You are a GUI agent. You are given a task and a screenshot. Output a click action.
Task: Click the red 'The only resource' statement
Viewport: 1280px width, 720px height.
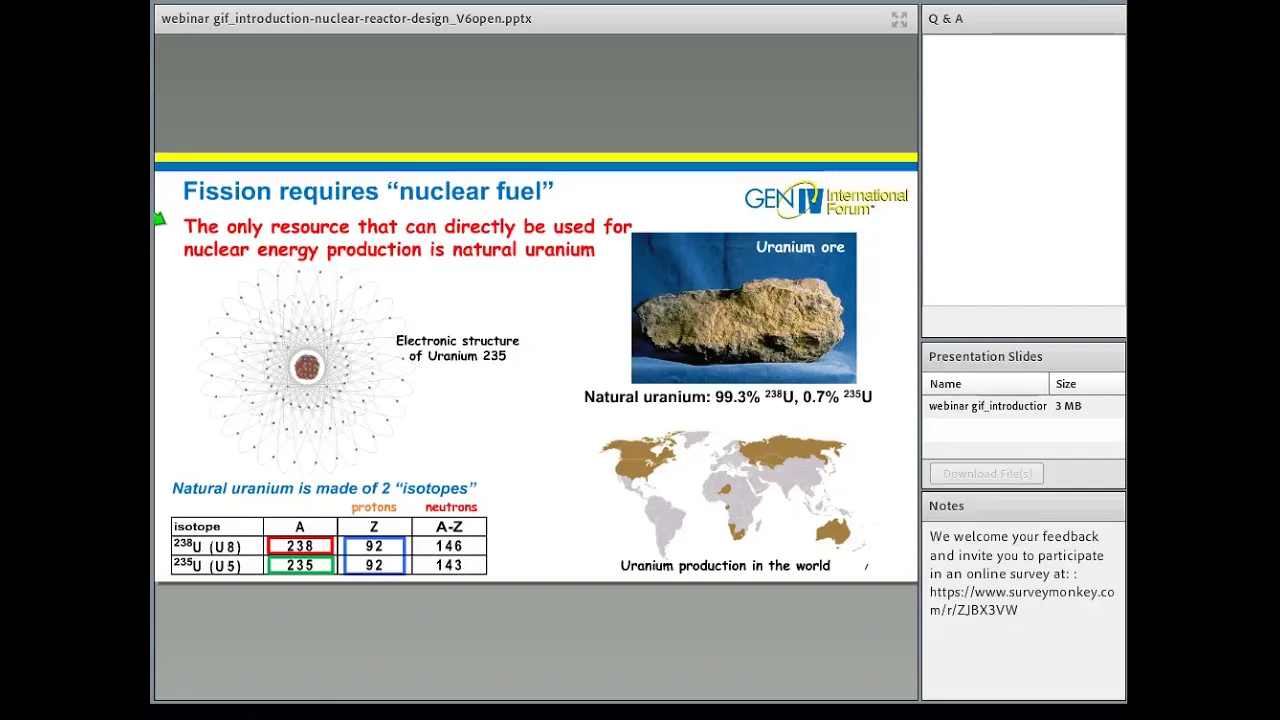407,238
